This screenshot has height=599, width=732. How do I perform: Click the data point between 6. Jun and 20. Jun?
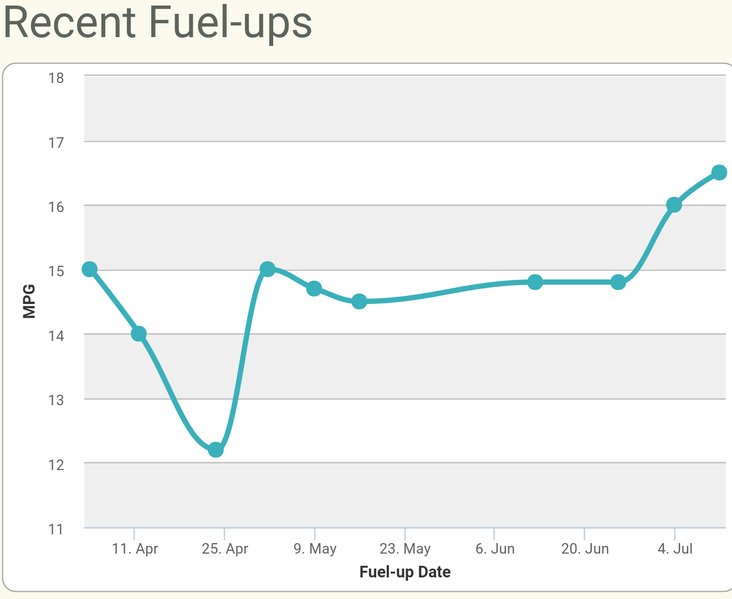tap(535, 282)
